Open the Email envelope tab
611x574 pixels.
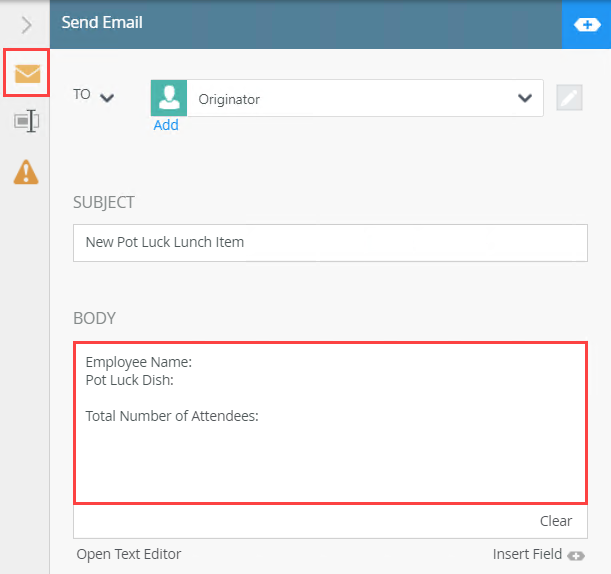(27, 73)
